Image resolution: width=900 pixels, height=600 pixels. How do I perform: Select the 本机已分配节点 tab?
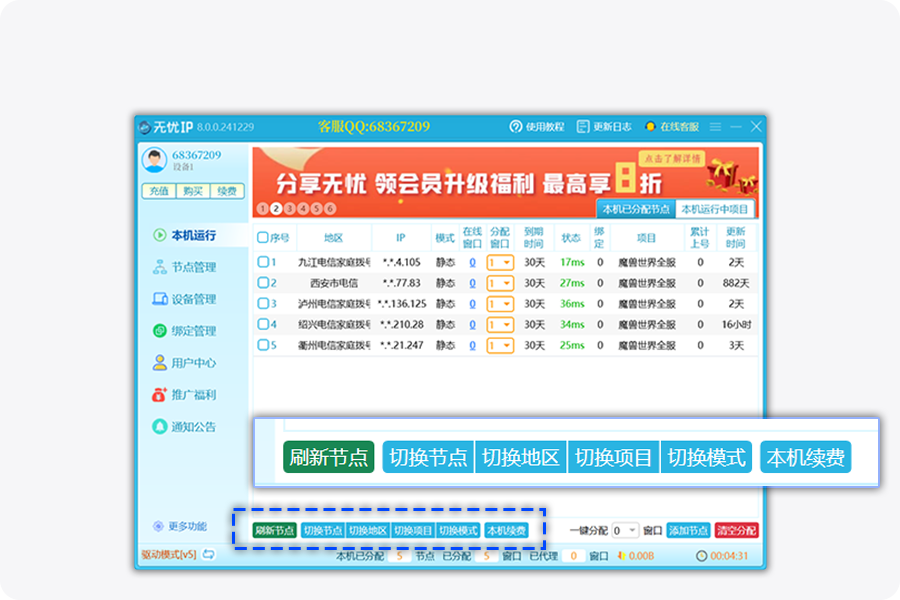[x=636, y=209]
